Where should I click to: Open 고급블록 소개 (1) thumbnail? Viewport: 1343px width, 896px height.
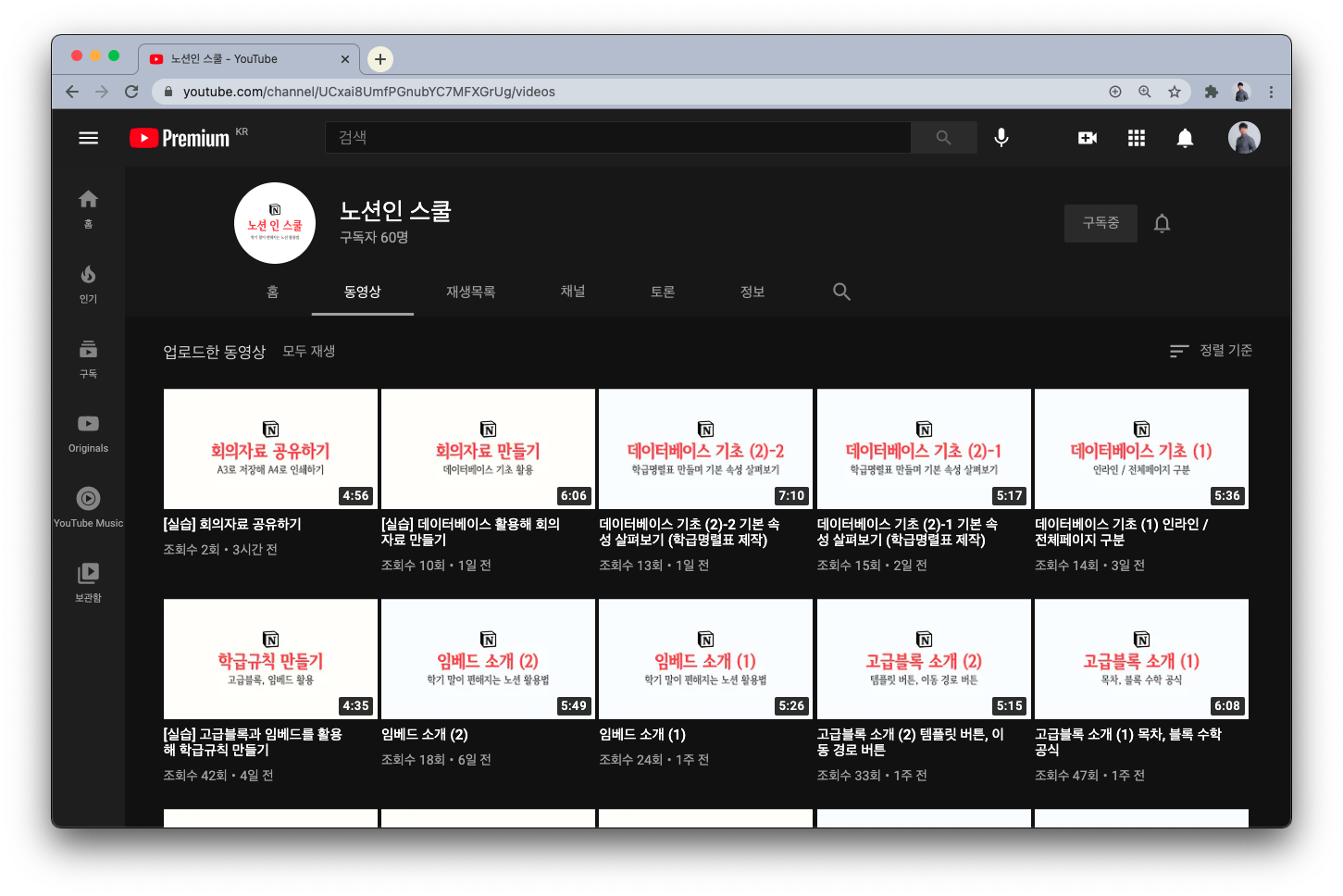click(1141, 659)
